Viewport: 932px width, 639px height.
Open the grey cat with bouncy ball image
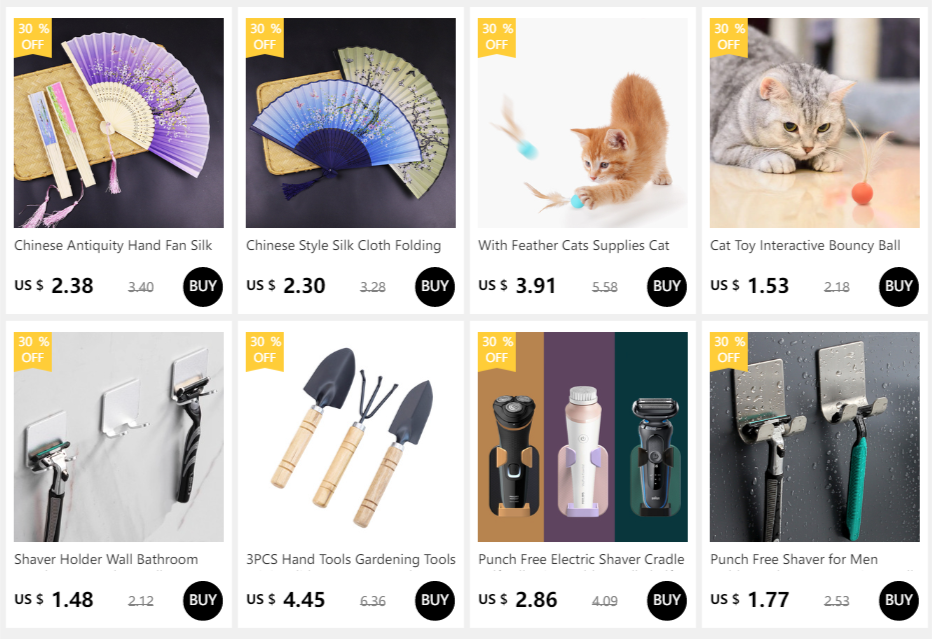(x=814, y=122)
